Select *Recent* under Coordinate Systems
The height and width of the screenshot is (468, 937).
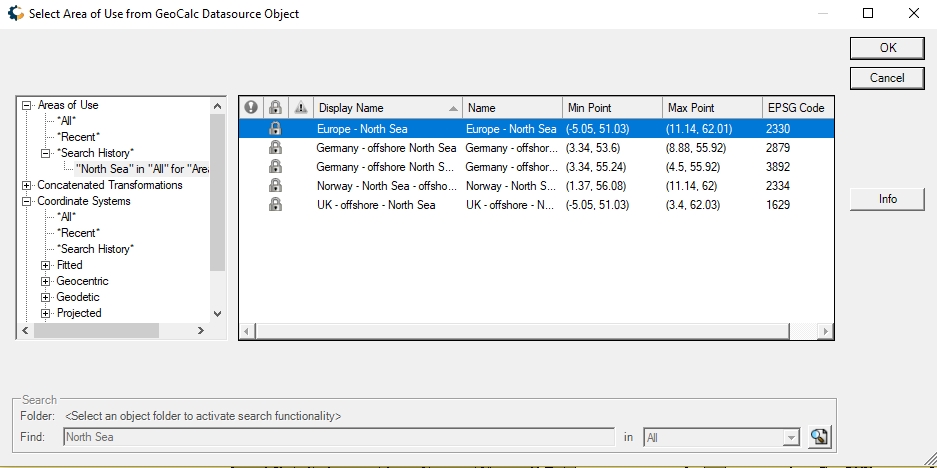pyautogui.click(x=78, y=233)
